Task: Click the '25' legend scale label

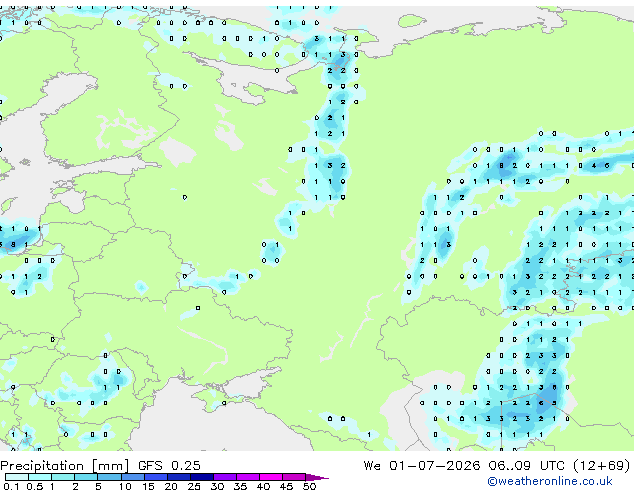Action: [194, 486]
